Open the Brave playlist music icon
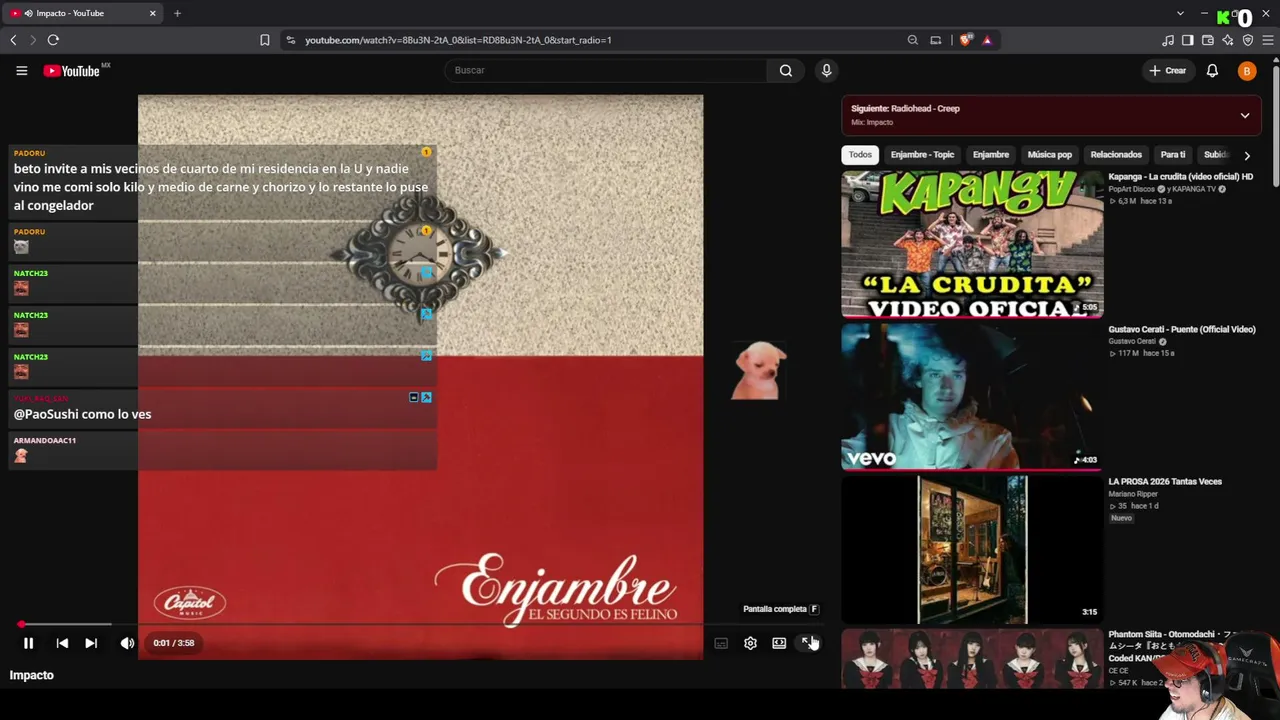This screenshot has height=720, width=1280. pyautogui.click(x=1168, y=40)
